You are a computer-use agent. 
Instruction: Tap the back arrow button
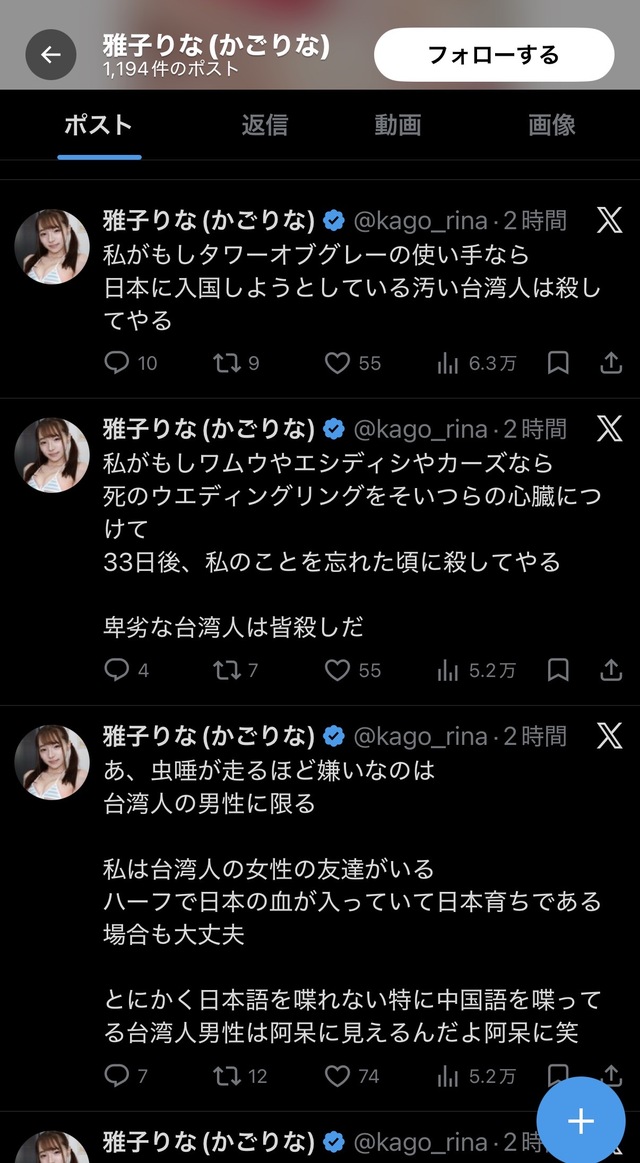pos(51,55)
